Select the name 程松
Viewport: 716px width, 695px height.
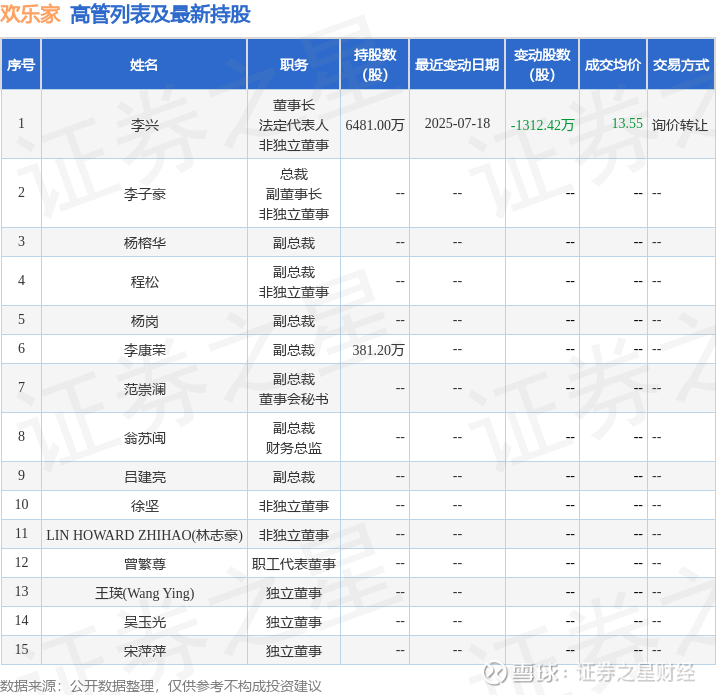[x=144, y=282]
